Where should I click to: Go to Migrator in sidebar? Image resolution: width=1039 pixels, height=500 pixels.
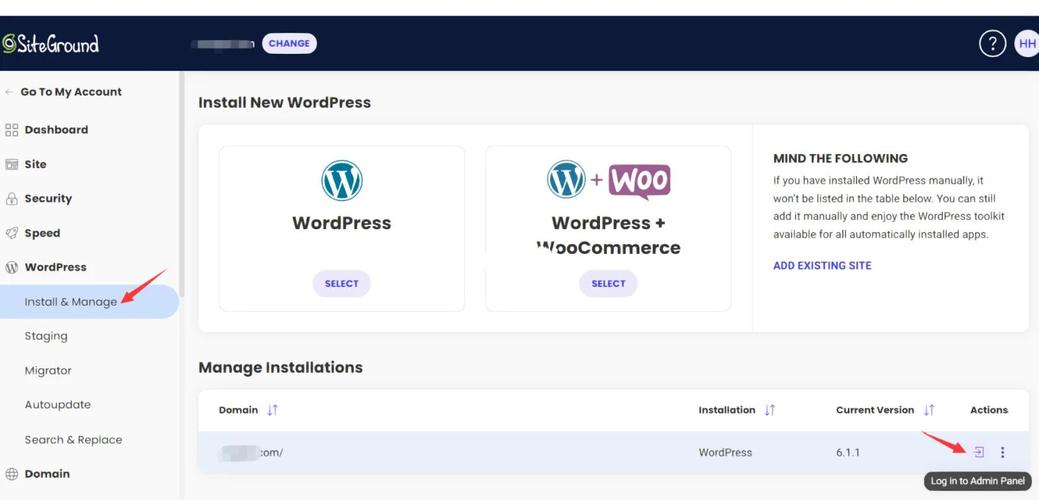[48, 370]
